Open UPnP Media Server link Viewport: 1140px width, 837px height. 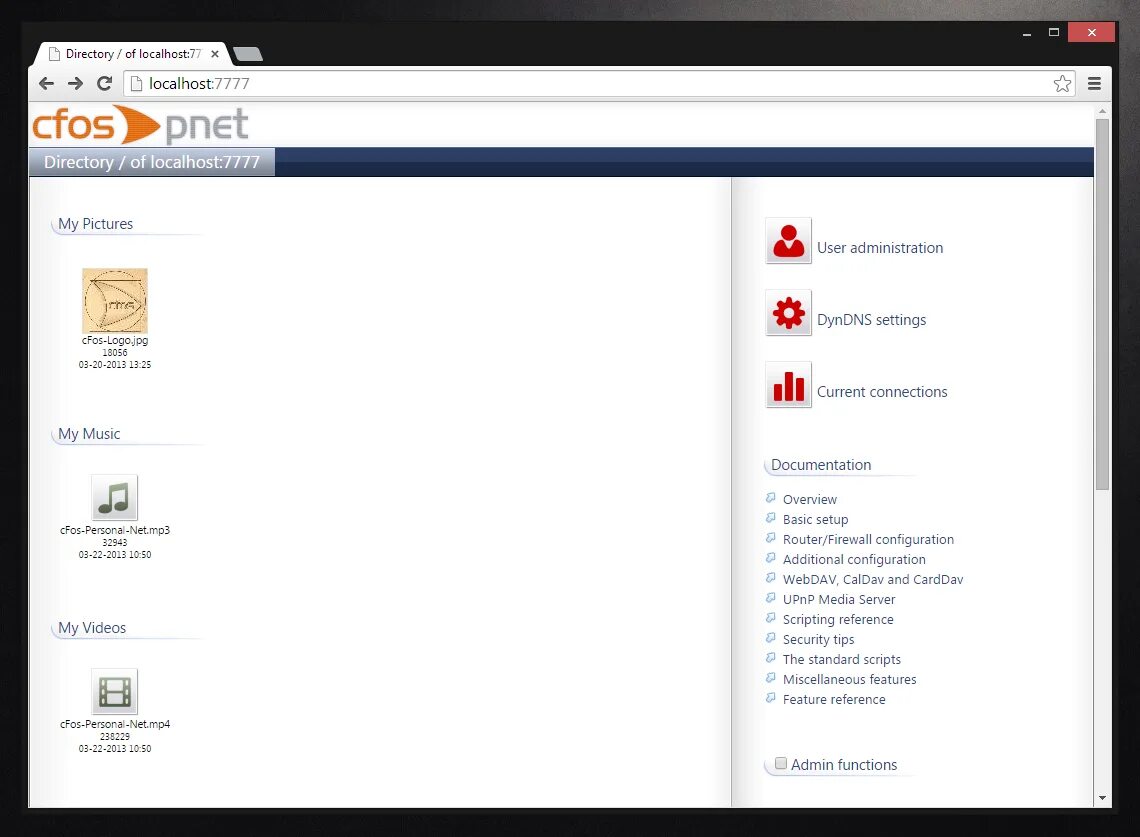839,599
